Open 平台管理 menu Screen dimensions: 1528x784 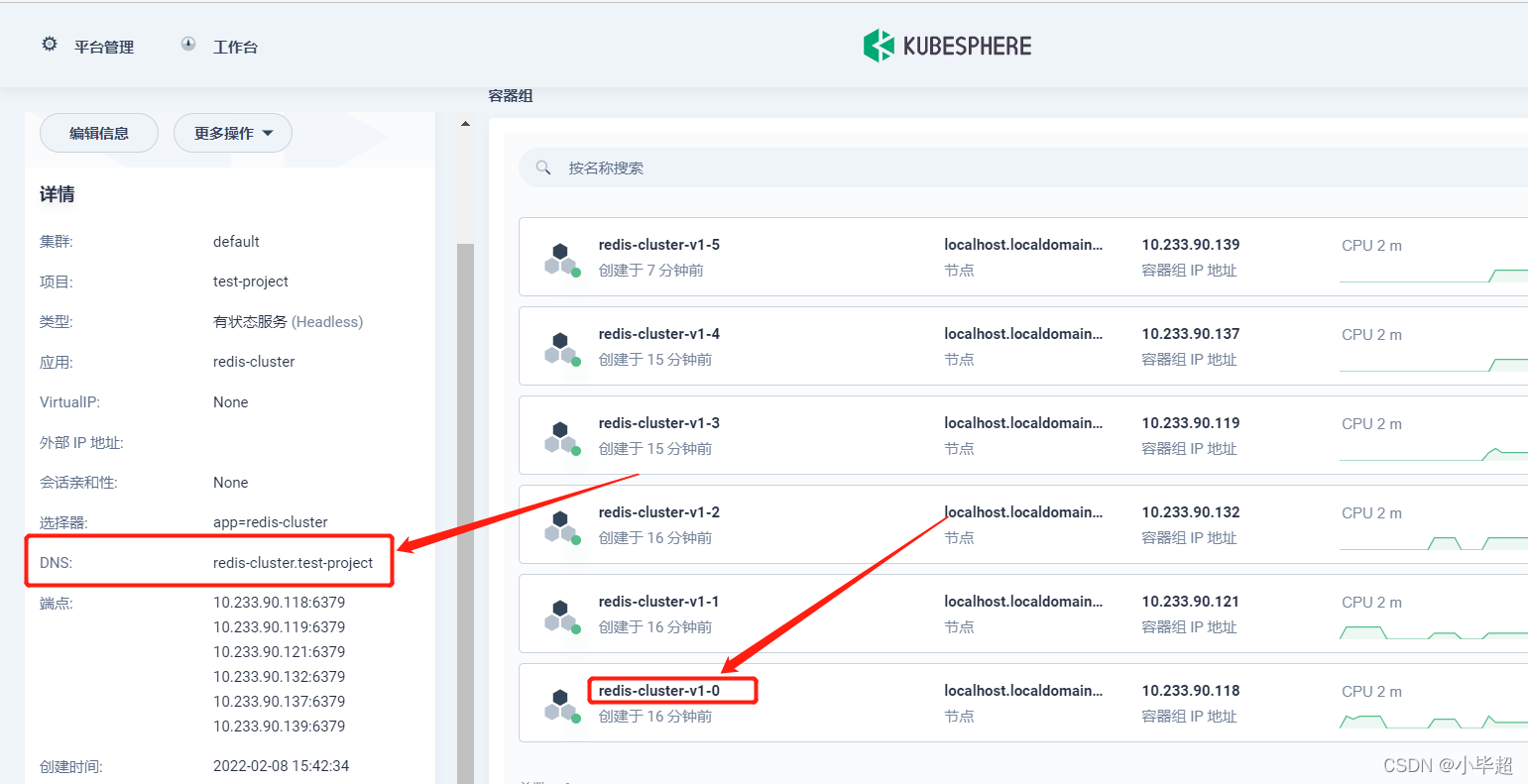(104, 47)
